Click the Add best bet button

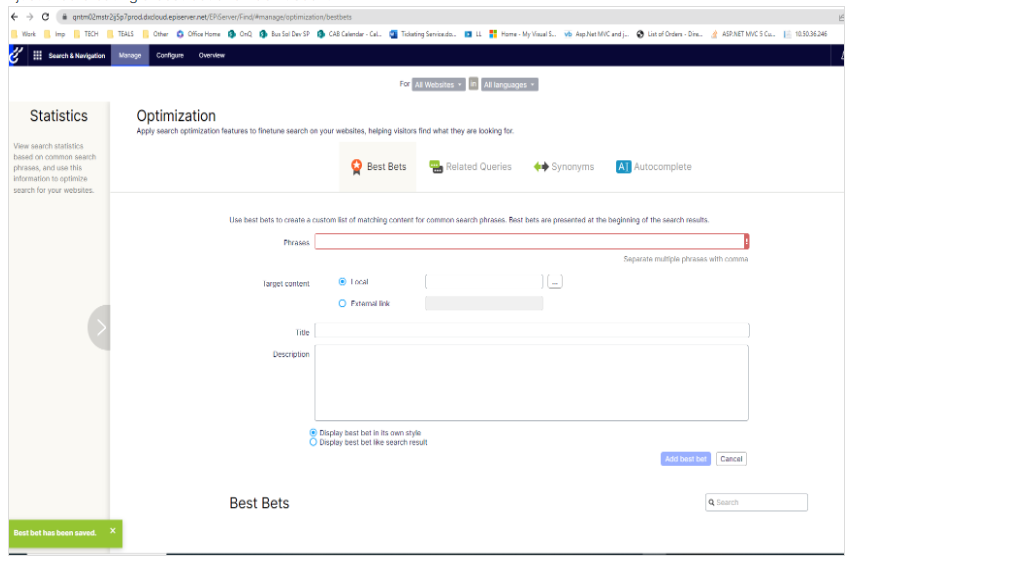click(x=685, y=459)
